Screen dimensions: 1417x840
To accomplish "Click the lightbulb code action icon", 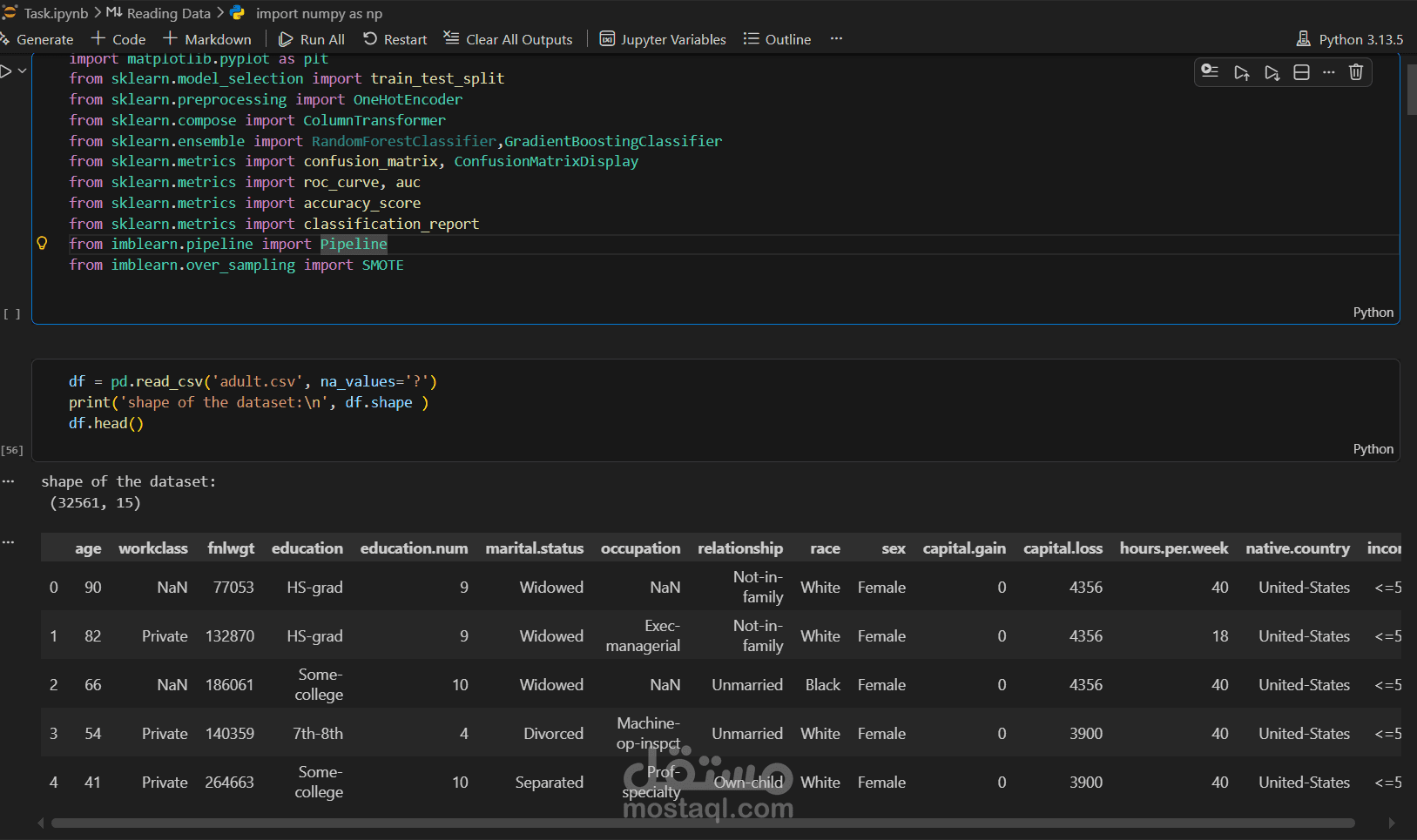I will 42,244.
